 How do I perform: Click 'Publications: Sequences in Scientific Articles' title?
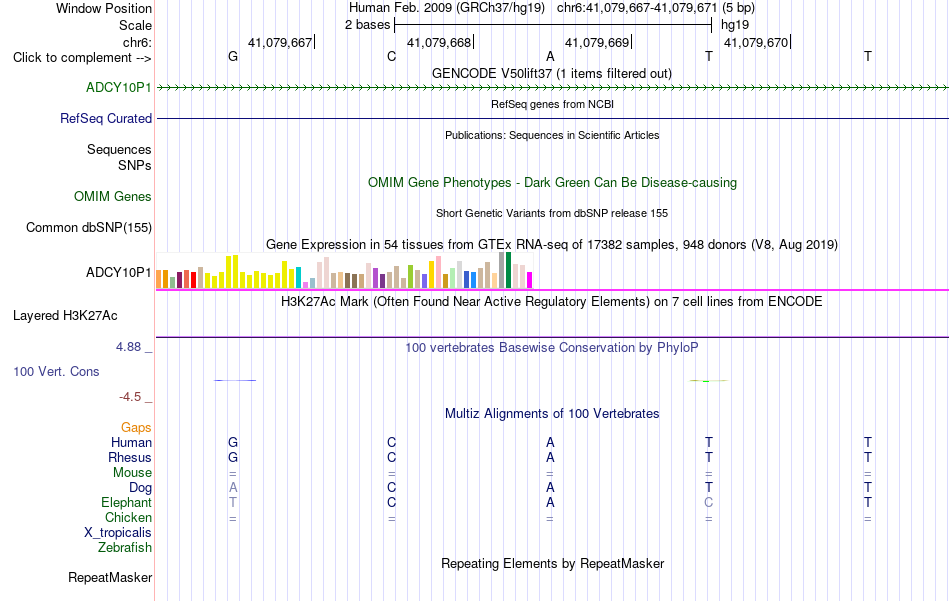click(x=552, y=135)
